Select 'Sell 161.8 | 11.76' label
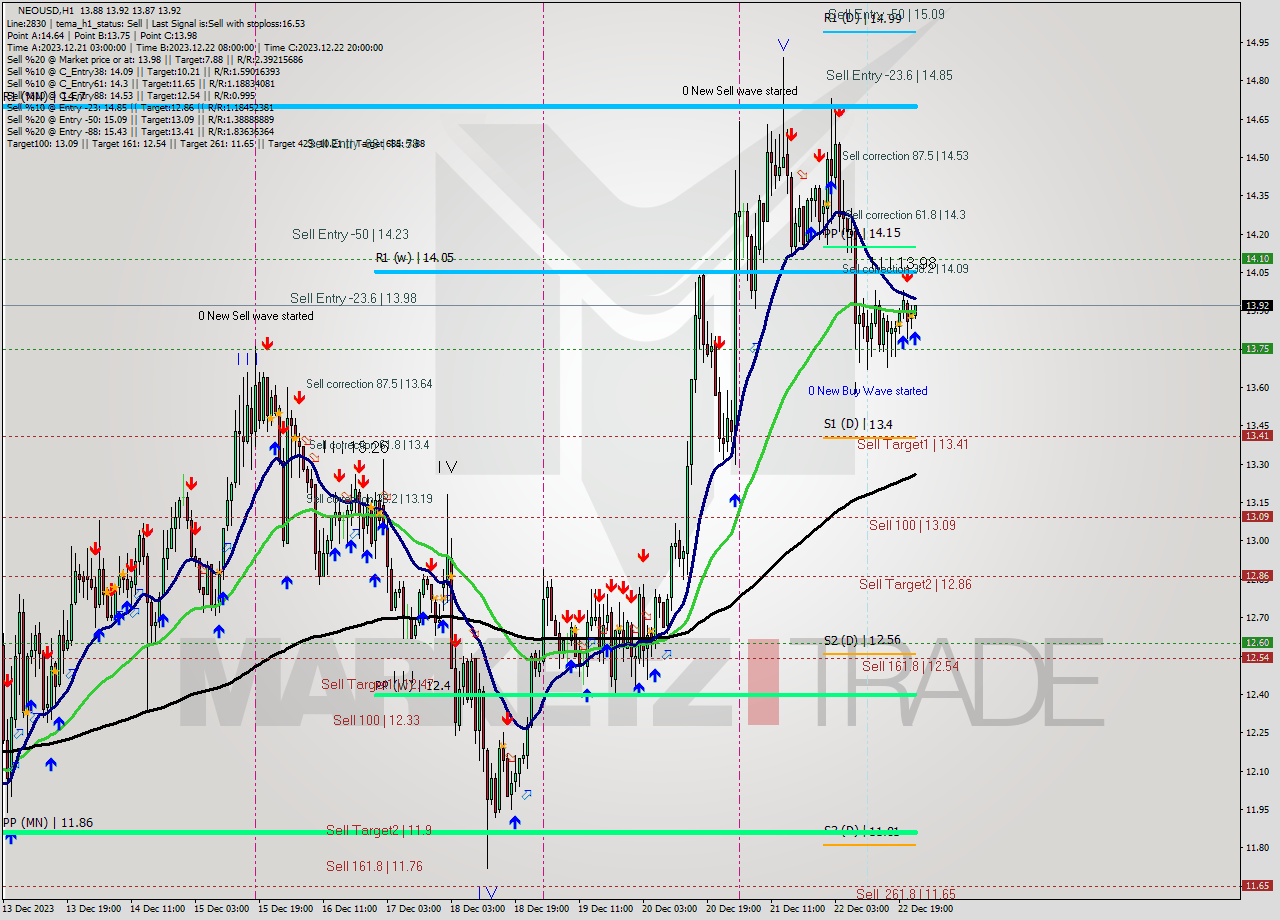The width and height of the screenshot is (1280, 920). point(374,866)
